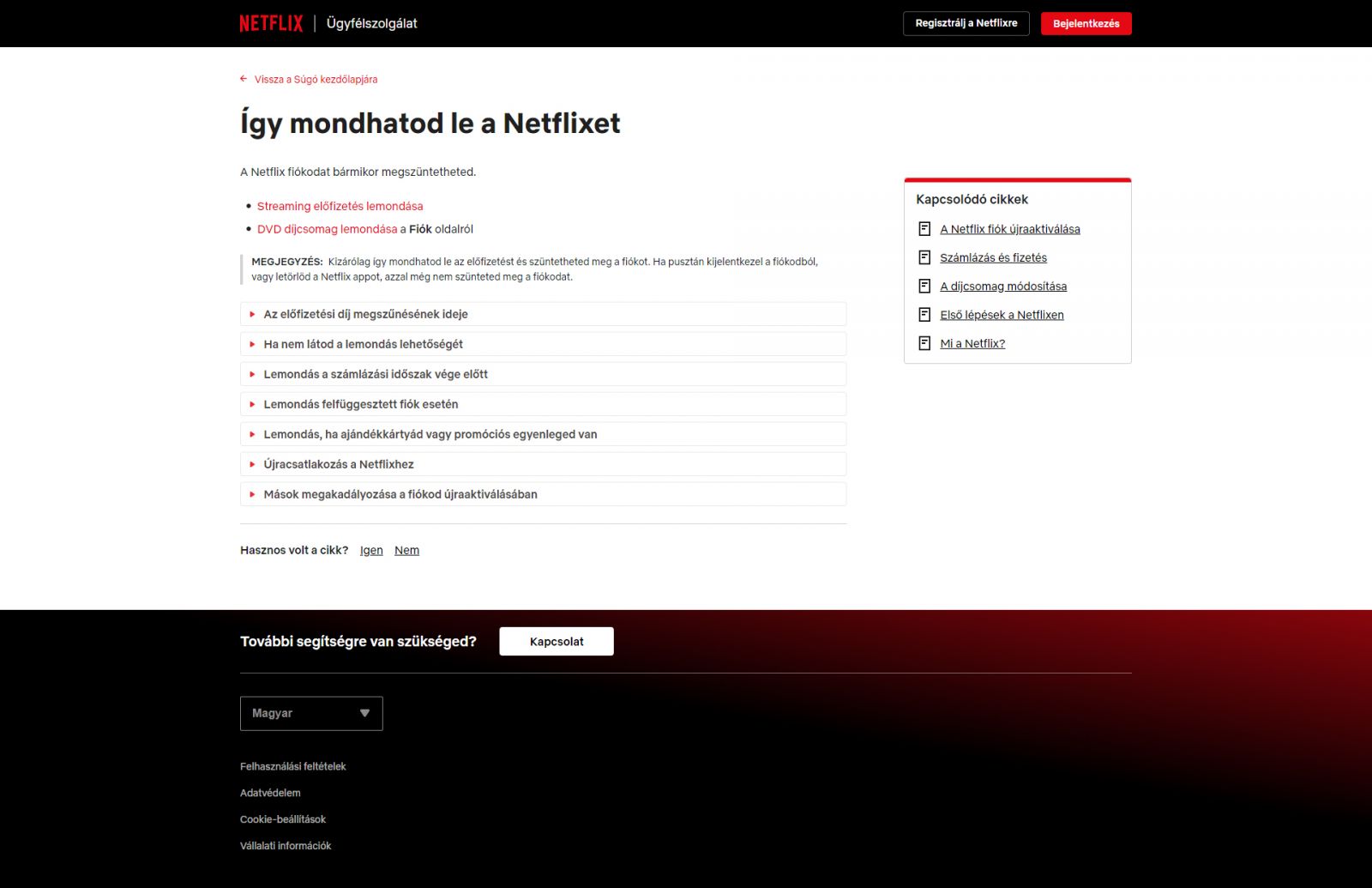Image resolution: width=1372 pixels, height=888 pixels.
Task: Click the Bejelentkezés button
Action: click(1086, 23)
